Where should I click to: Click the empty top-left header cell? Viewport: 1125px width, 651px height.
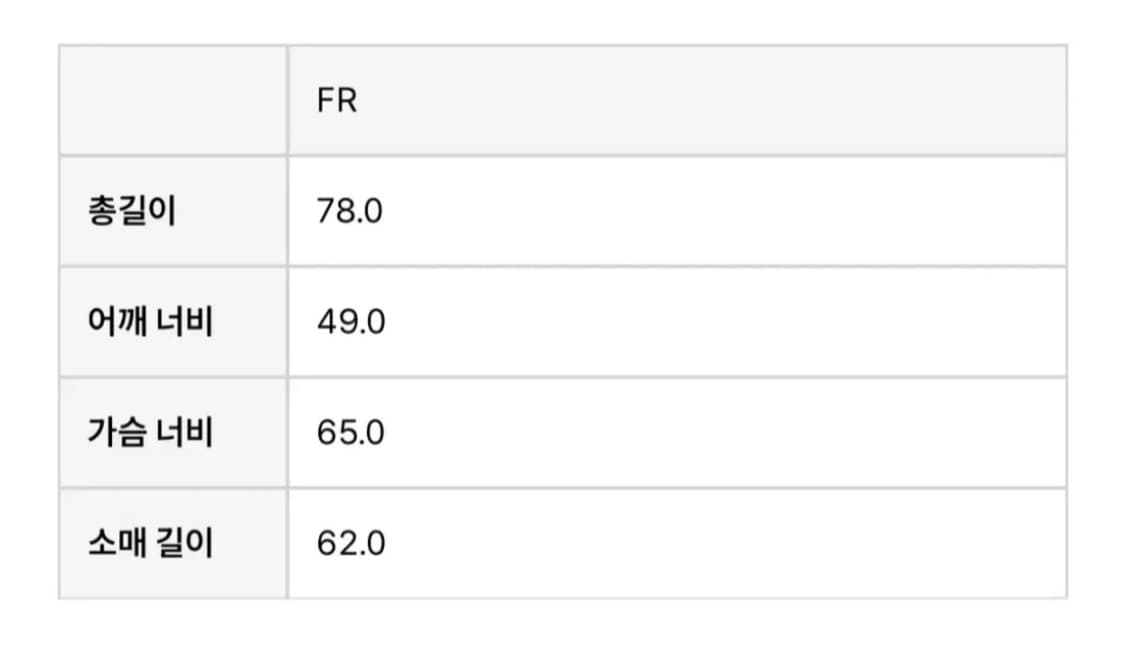[173, 101]
